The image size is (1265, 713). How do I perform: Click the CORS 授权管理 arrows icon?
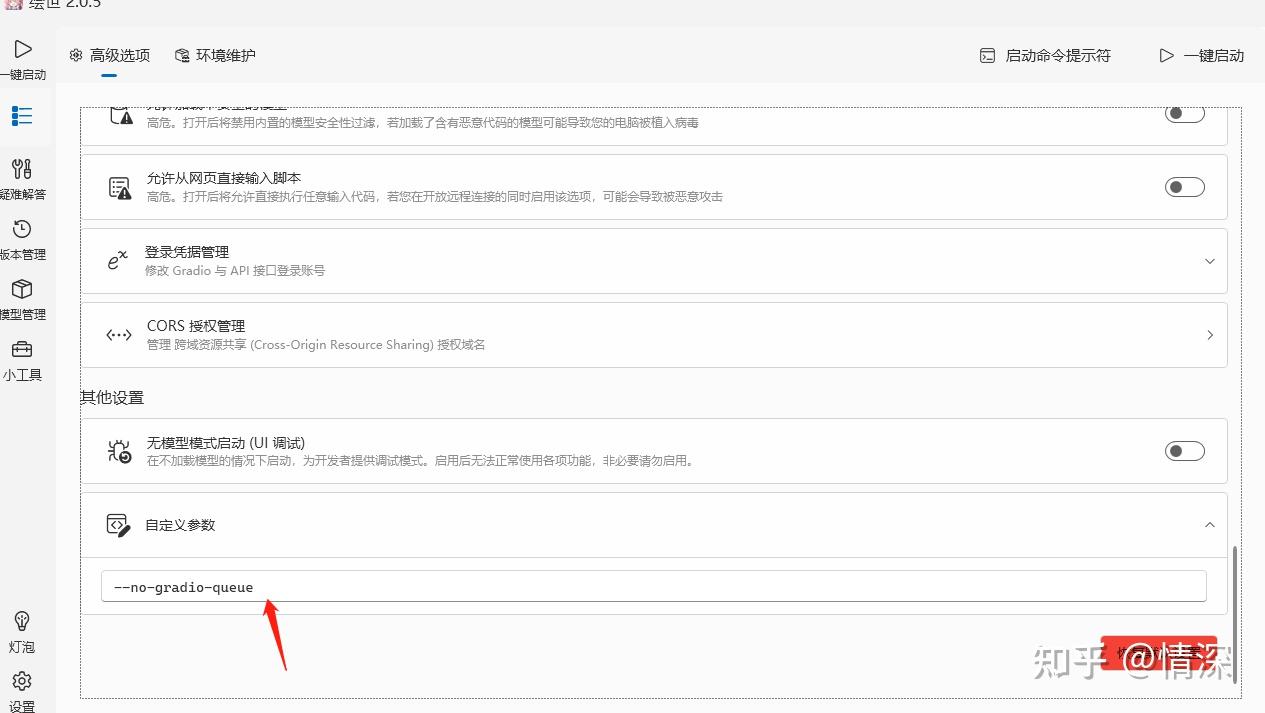click(117, 334)
